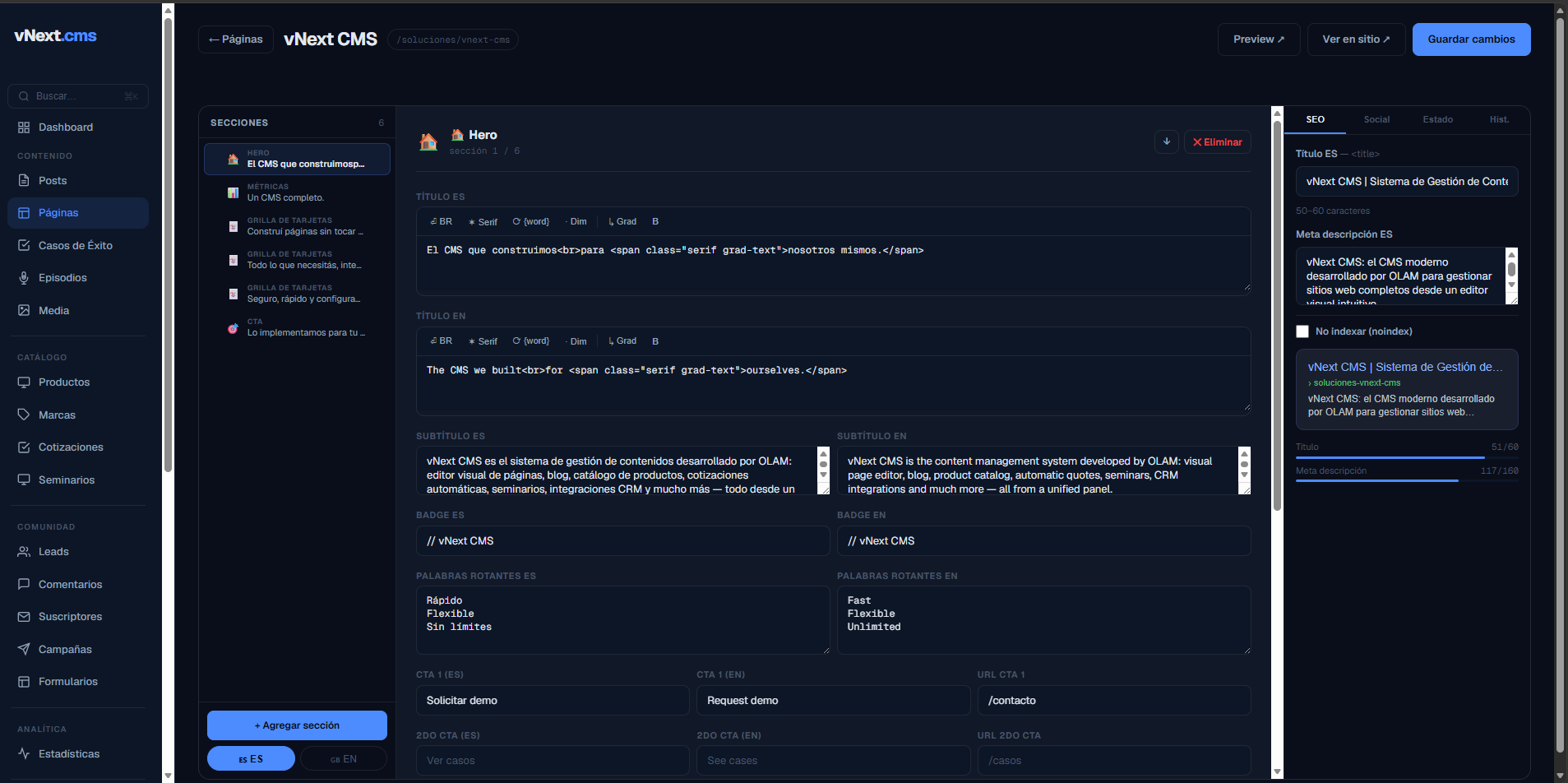Open the Hist. tab
Screen dimensions: 1568x783
(x=1499, y=120)
